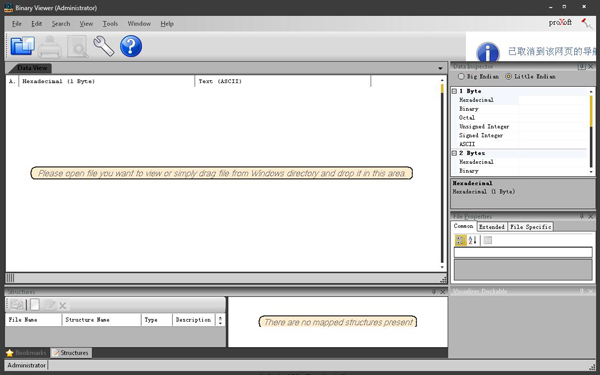This screenshot has width=600, height=375.
Task: Click the Print Preview magnifier icon
Action: [x=77, y=47]
